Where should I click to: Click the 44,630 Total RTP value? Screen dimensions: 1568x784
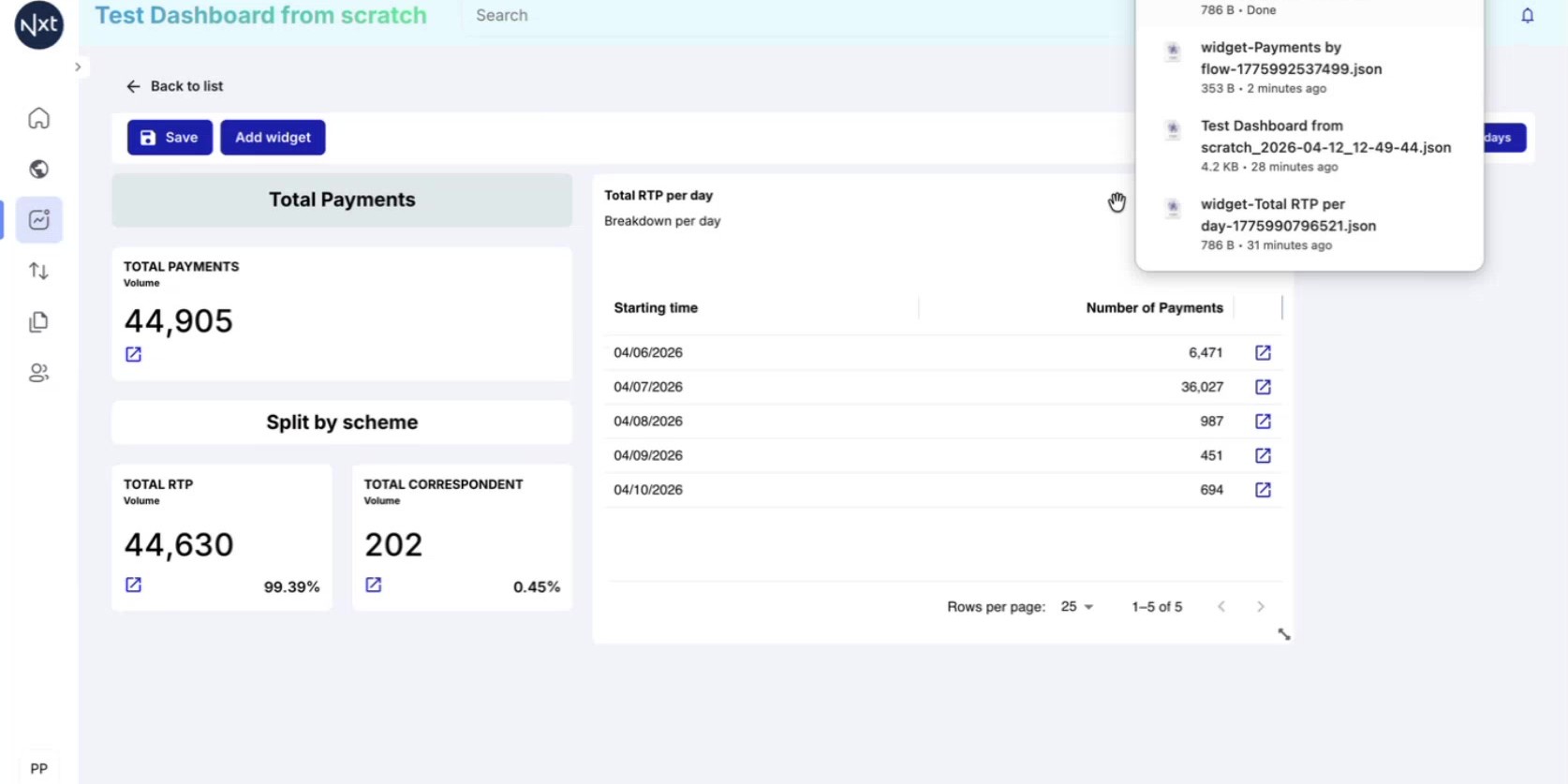point(178,544)
